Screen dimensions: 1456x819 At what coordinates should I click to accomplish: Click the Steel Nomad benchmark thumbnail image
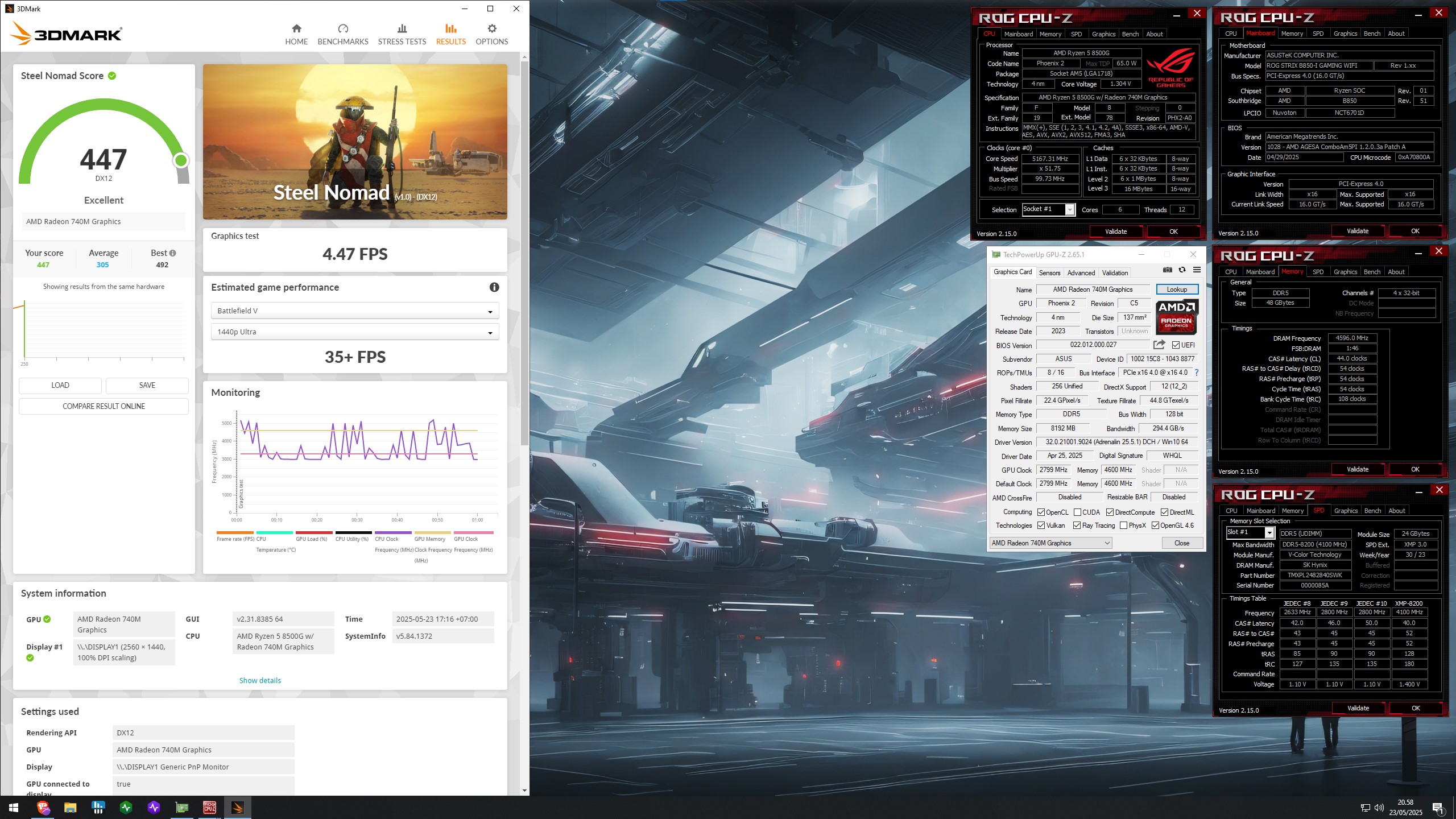355,142
